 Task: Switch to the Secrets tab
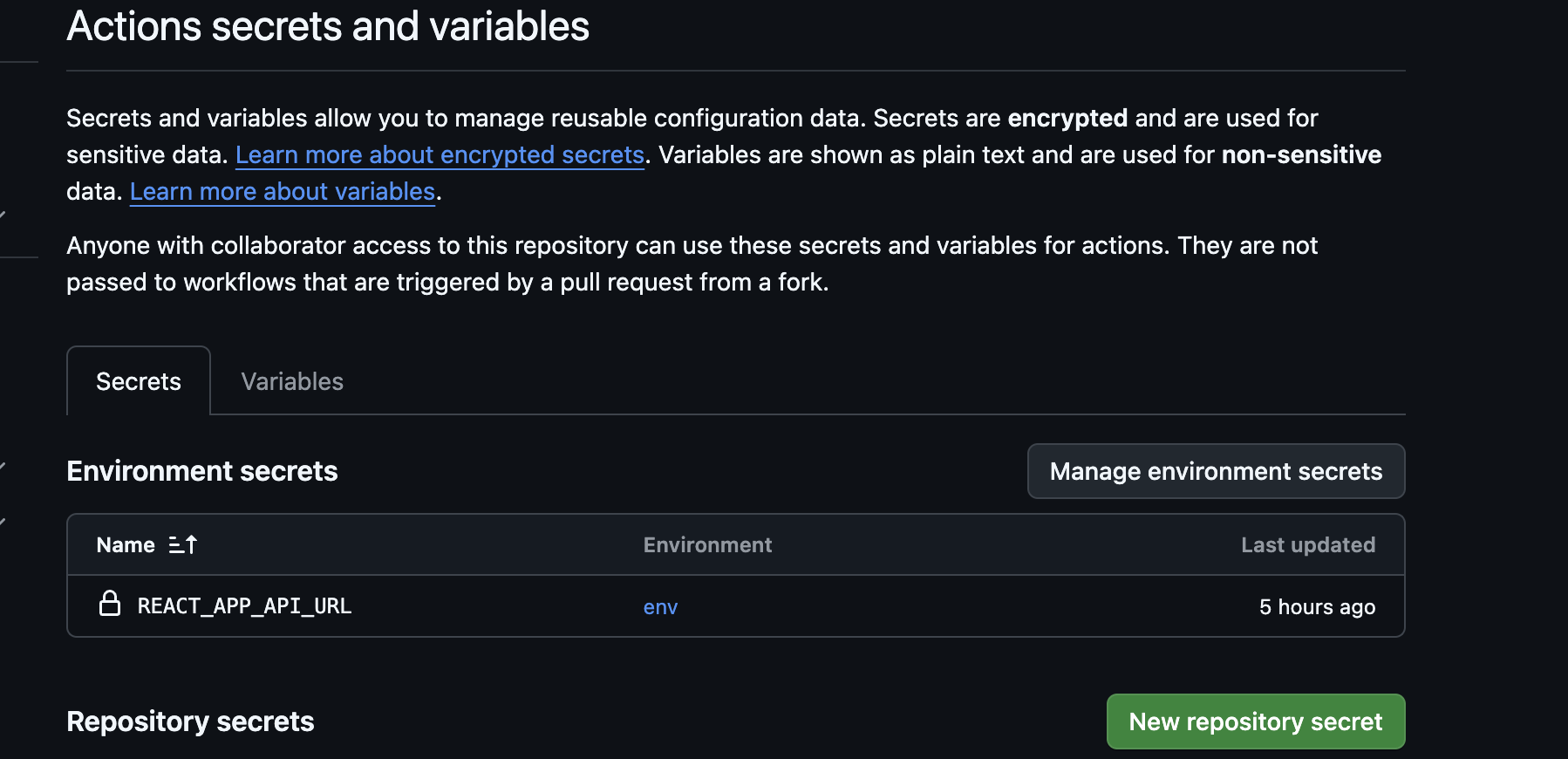pos(139,381)
